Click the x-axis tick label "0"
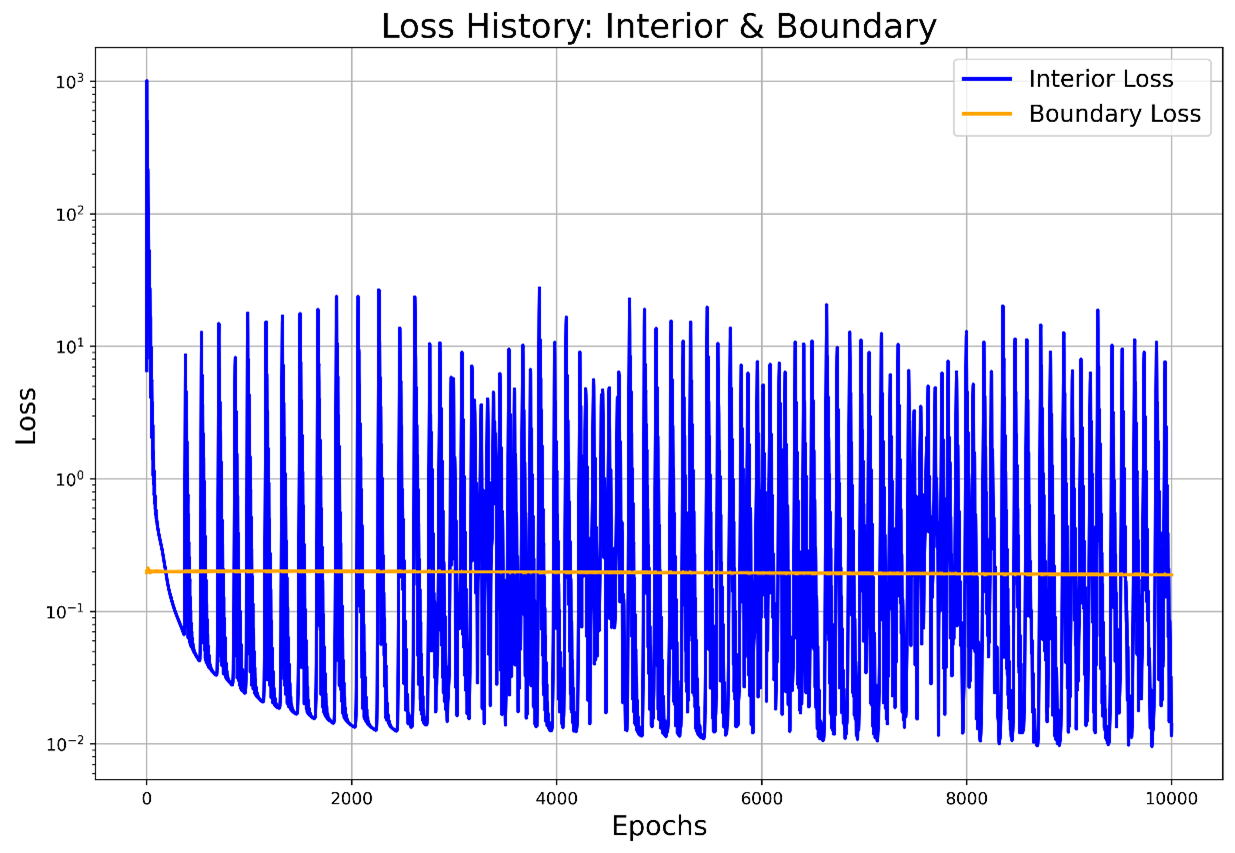 (x=147, y=798)
